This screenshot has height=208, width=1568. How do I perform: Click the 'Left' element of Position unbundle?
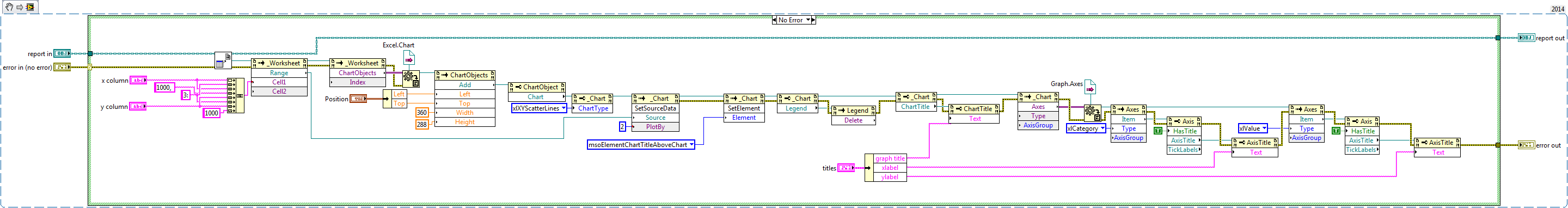pyautogui.click(x=399, y=94)
